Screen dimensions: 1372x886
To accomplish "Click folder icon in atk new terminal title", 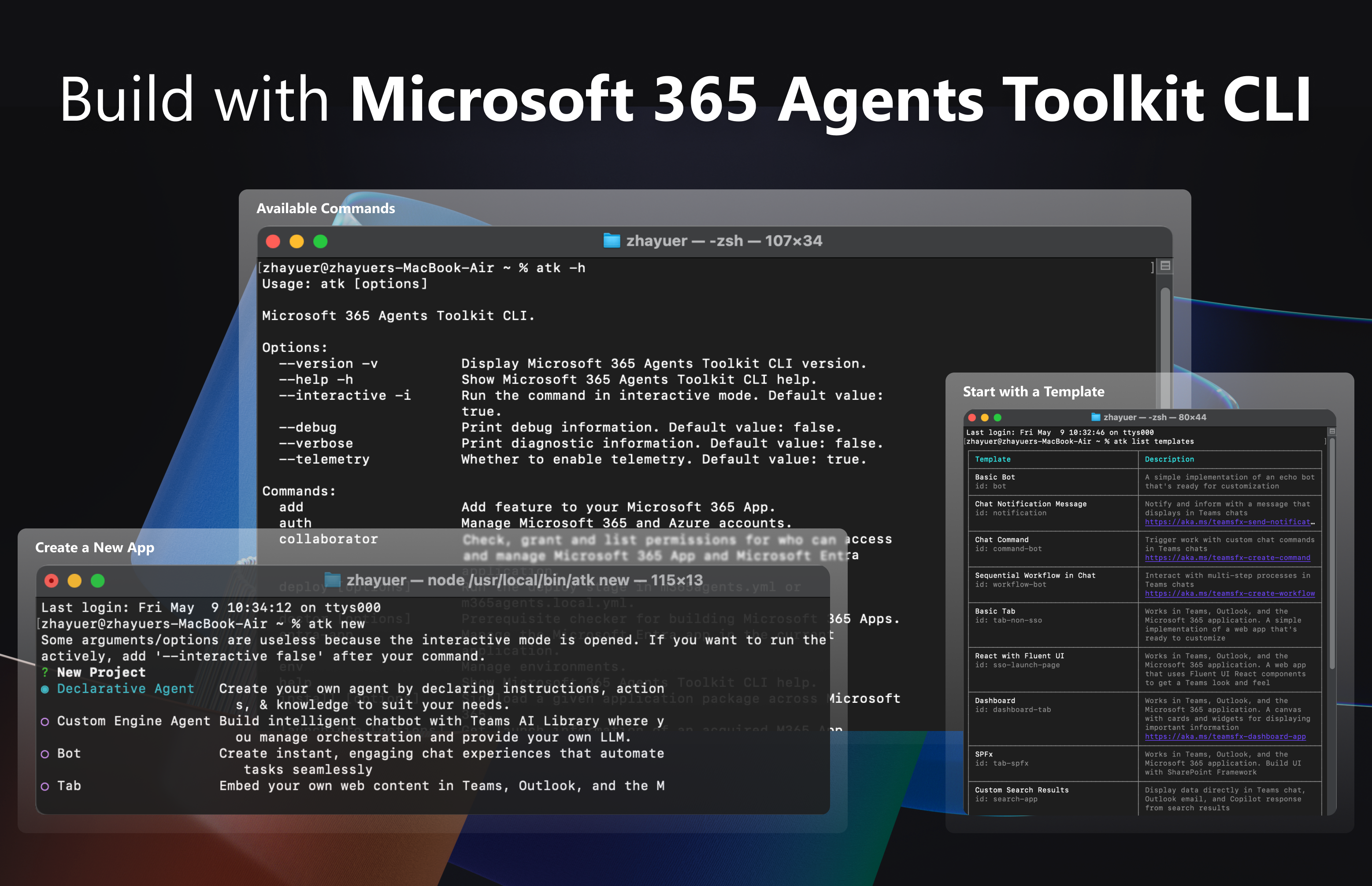I will 332,580.
